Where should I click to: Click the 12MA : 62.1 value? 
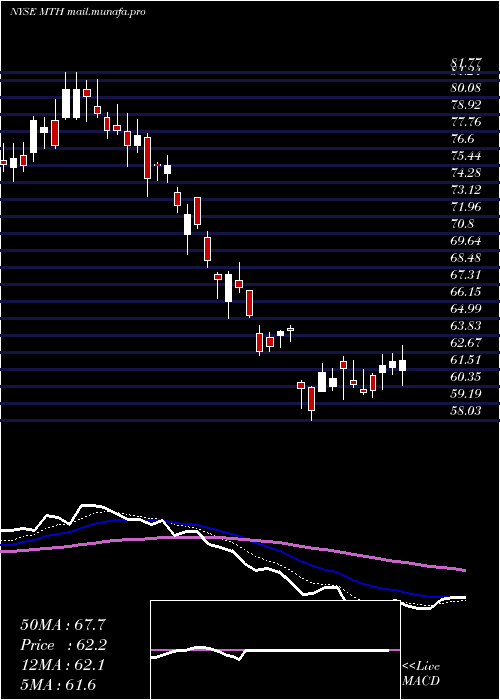point(63,665)
